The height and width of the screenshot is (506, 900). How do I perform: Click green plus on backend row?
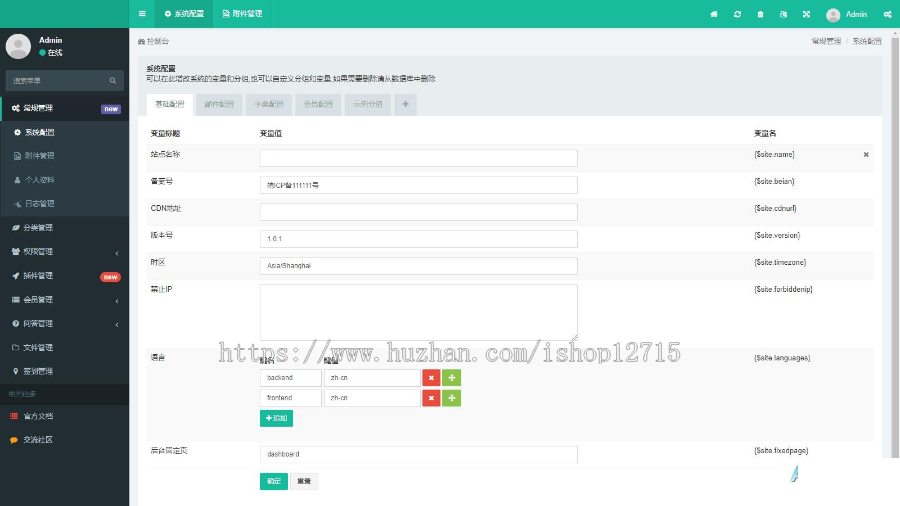[451, 378]
